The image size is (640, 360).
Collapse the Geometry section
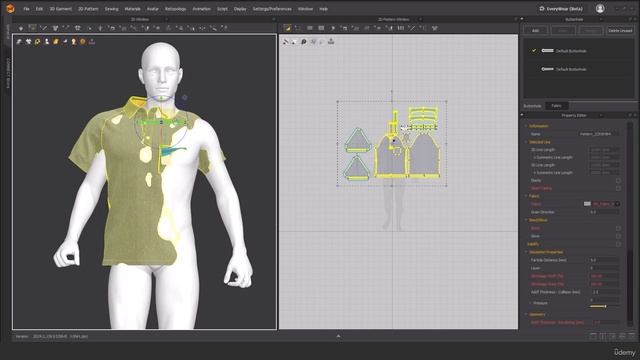[526, 314]
